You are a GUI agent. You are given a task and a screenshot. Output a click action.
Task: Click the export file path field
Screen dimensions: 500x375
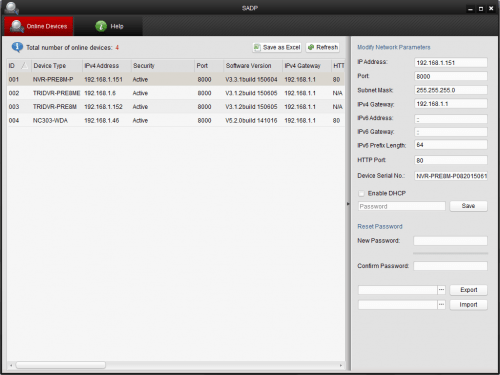pyautogui.click(x=398, y=290)
